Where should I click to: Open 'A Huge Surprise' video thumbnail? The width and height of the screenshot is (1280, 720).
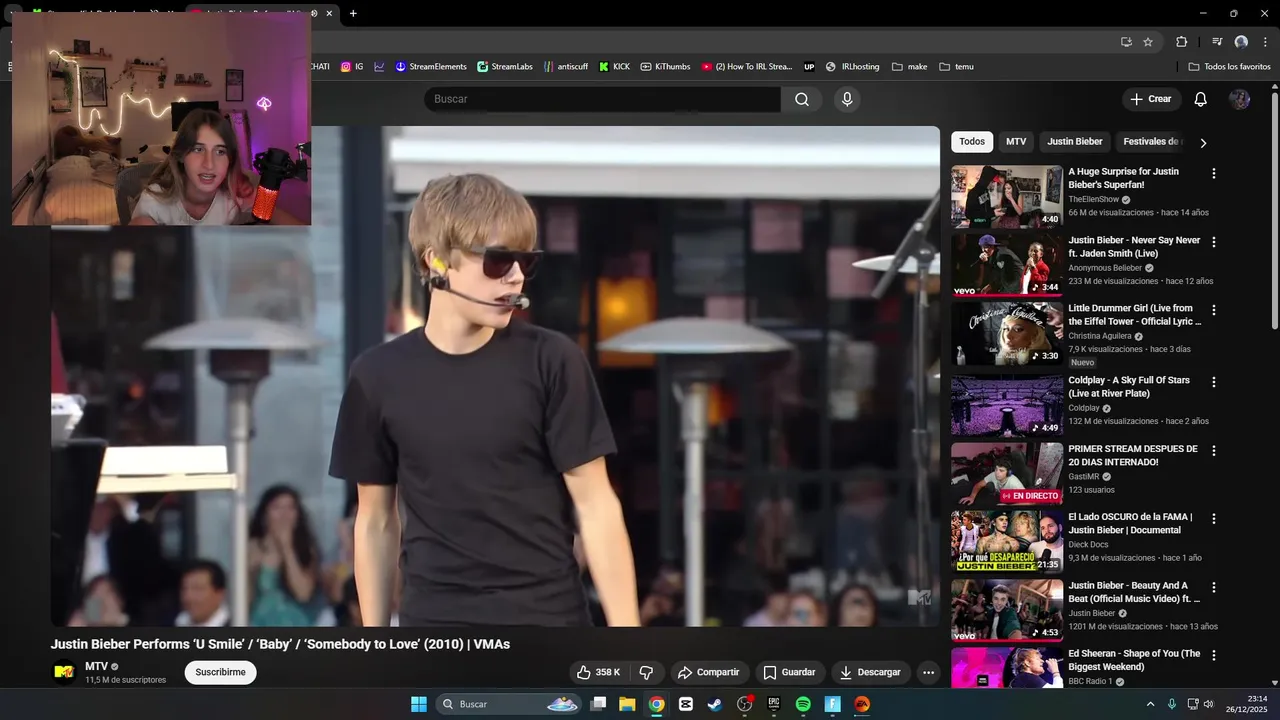pos(1007,196)
